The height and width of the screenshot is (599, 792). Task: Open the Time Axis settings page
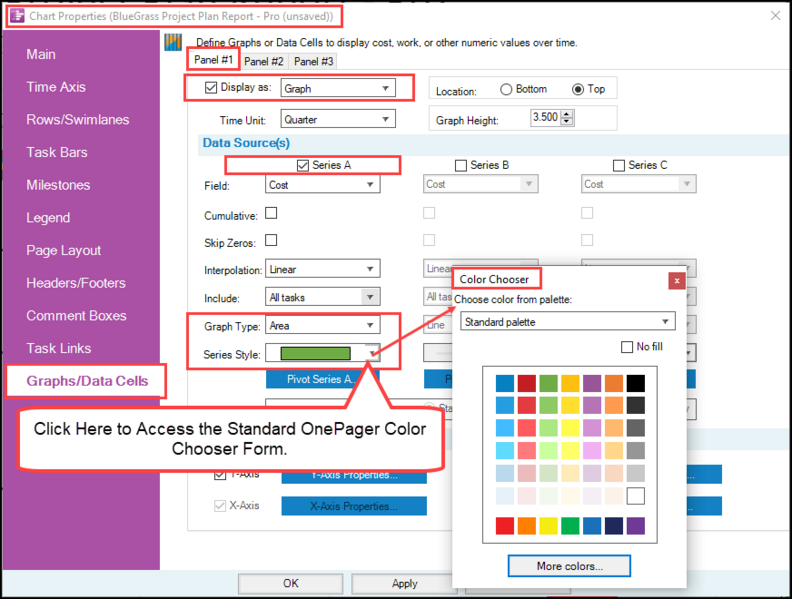tap(56, 87)
